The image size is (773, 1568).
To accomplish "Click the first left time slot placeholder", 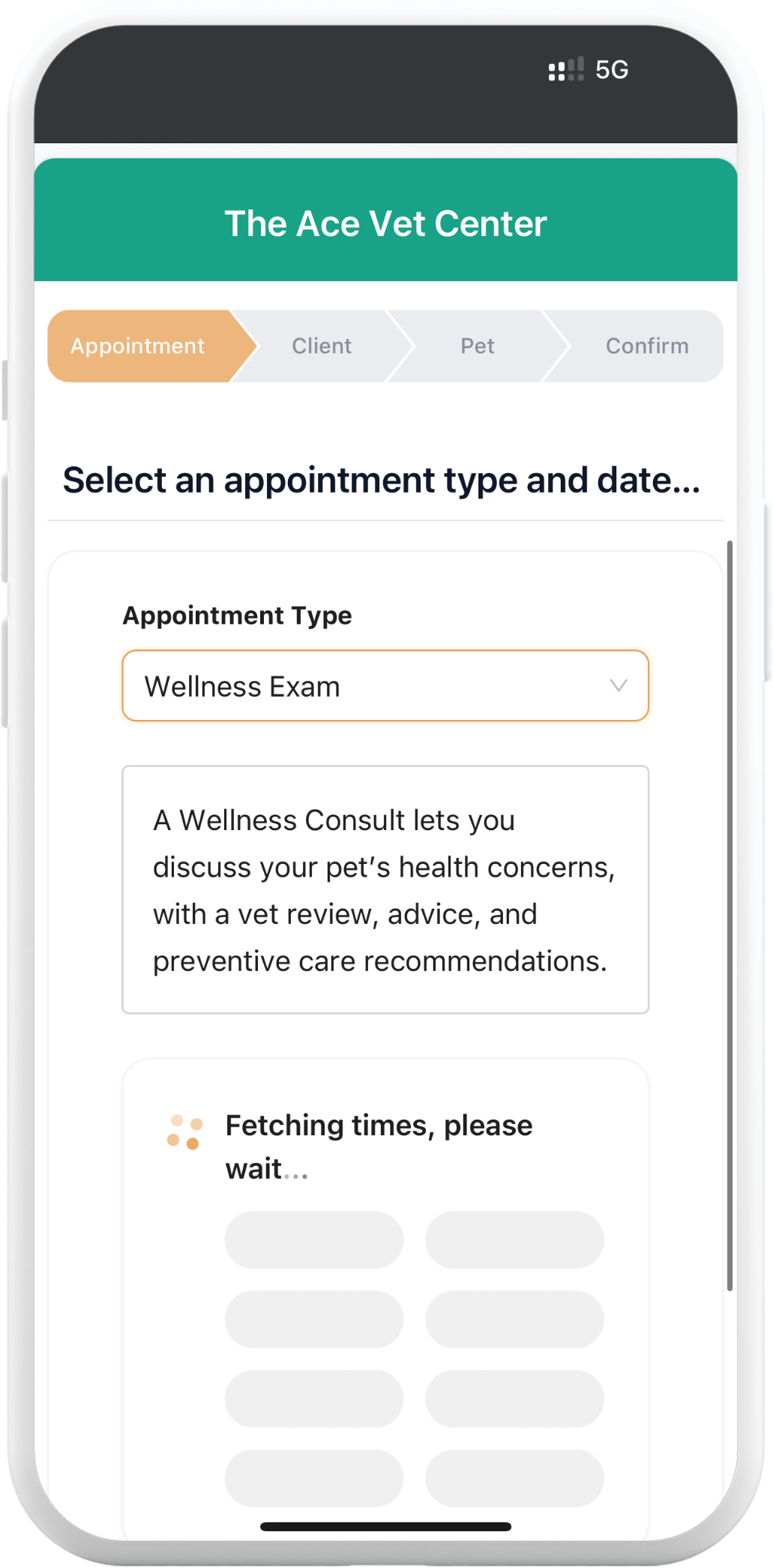I will click(x=313, y=1240).
